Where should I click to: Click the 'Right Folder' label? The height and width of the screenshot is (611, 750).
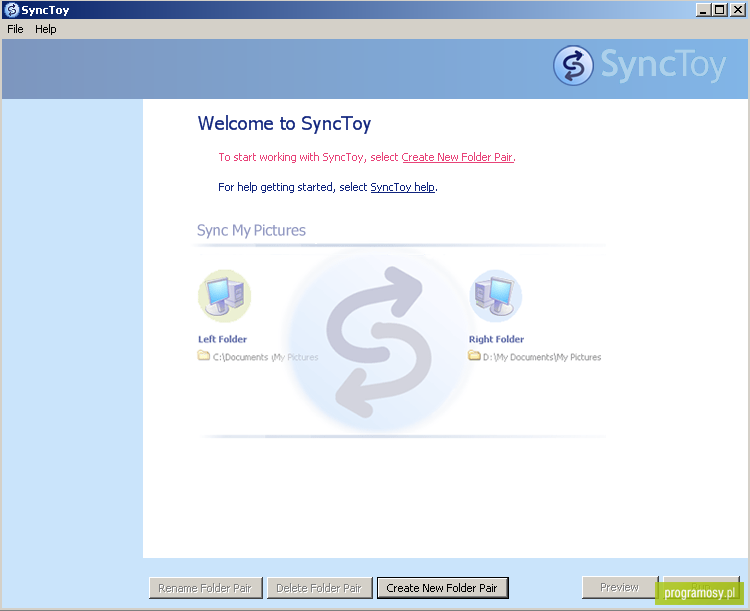click(496, 339)
